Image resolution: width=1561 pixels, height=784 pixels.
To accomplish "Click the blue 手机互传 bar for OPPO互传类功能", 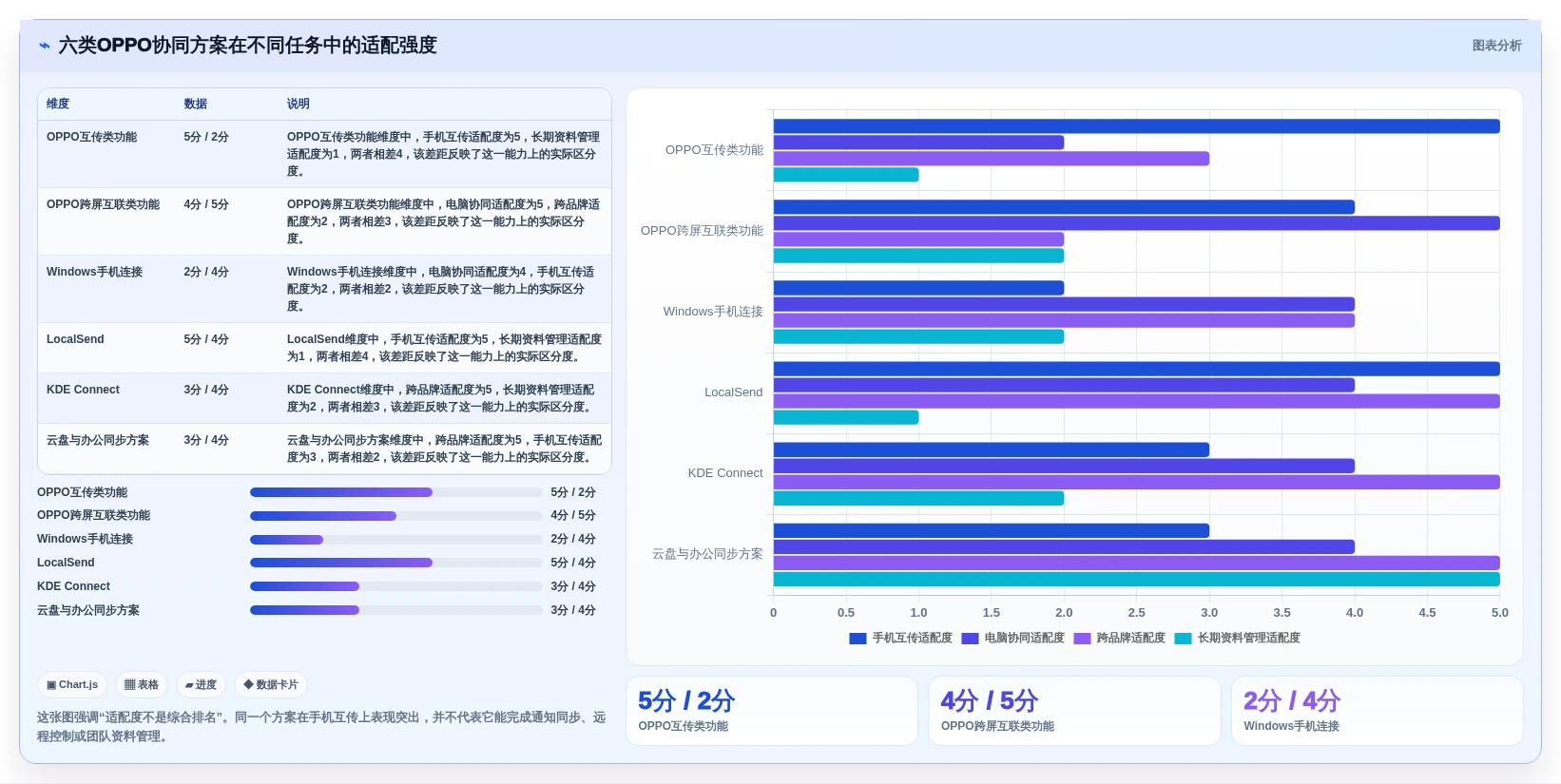I will tap(1136, 126).
